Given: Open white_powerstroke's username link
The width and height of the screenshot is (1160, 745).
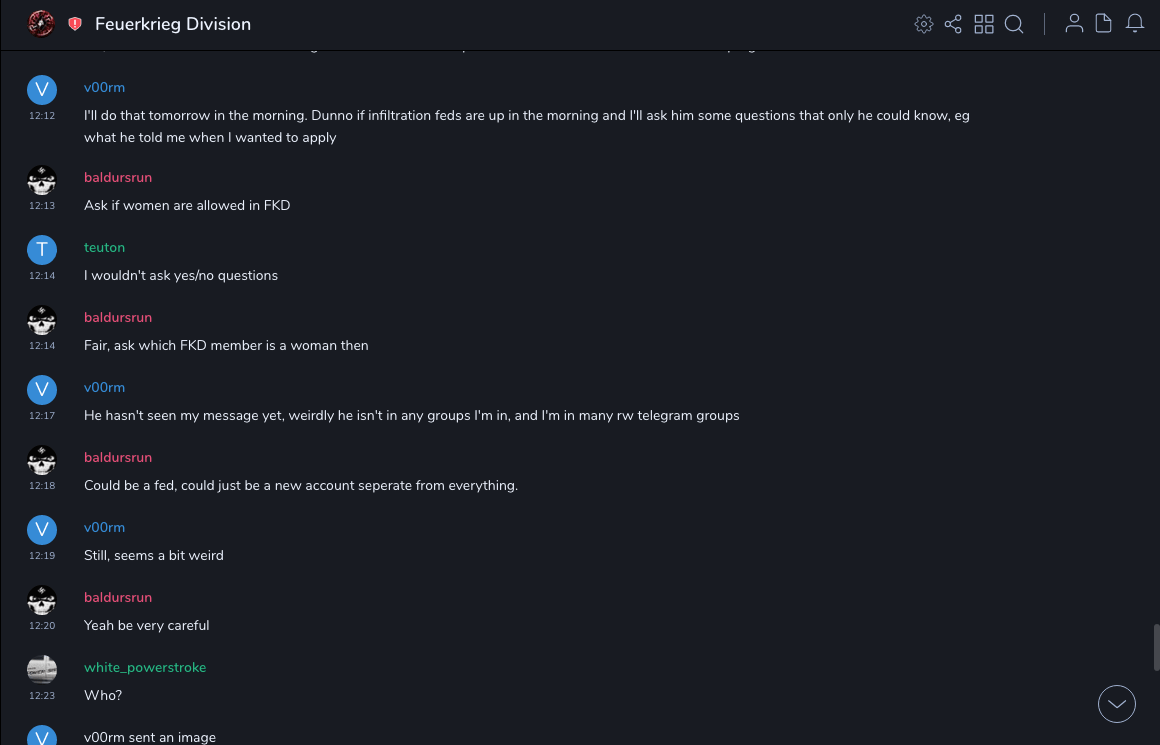Looking at the screenshot, I should [x=145, y=667].
